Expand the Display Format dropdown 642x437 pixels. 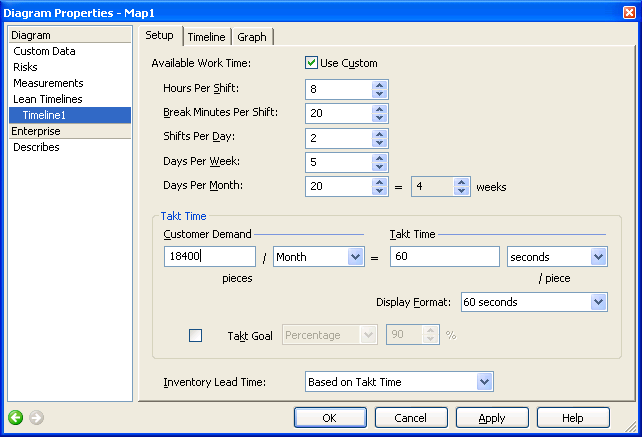pyautogui.click(x=598, y=302)
